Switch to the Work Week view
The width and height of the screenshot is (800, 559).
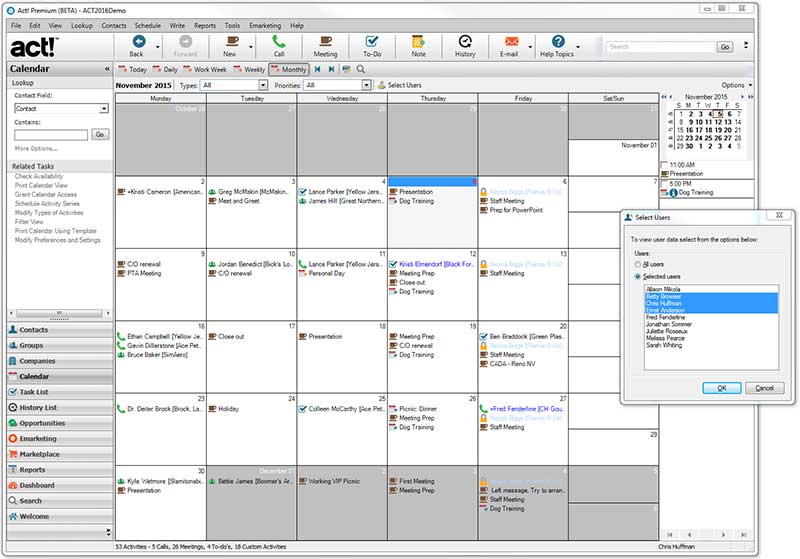coord(205,69)
